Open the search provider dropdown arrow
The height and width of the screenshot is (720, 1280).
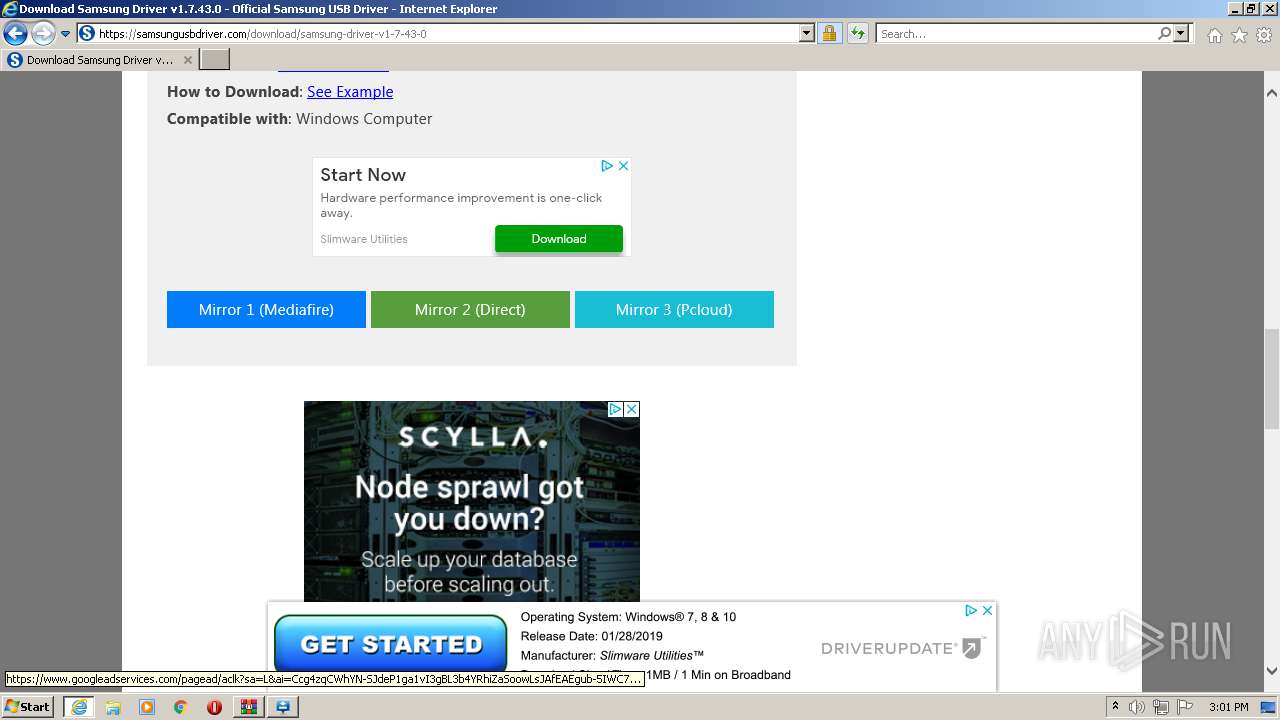(x=1181, y=34)
